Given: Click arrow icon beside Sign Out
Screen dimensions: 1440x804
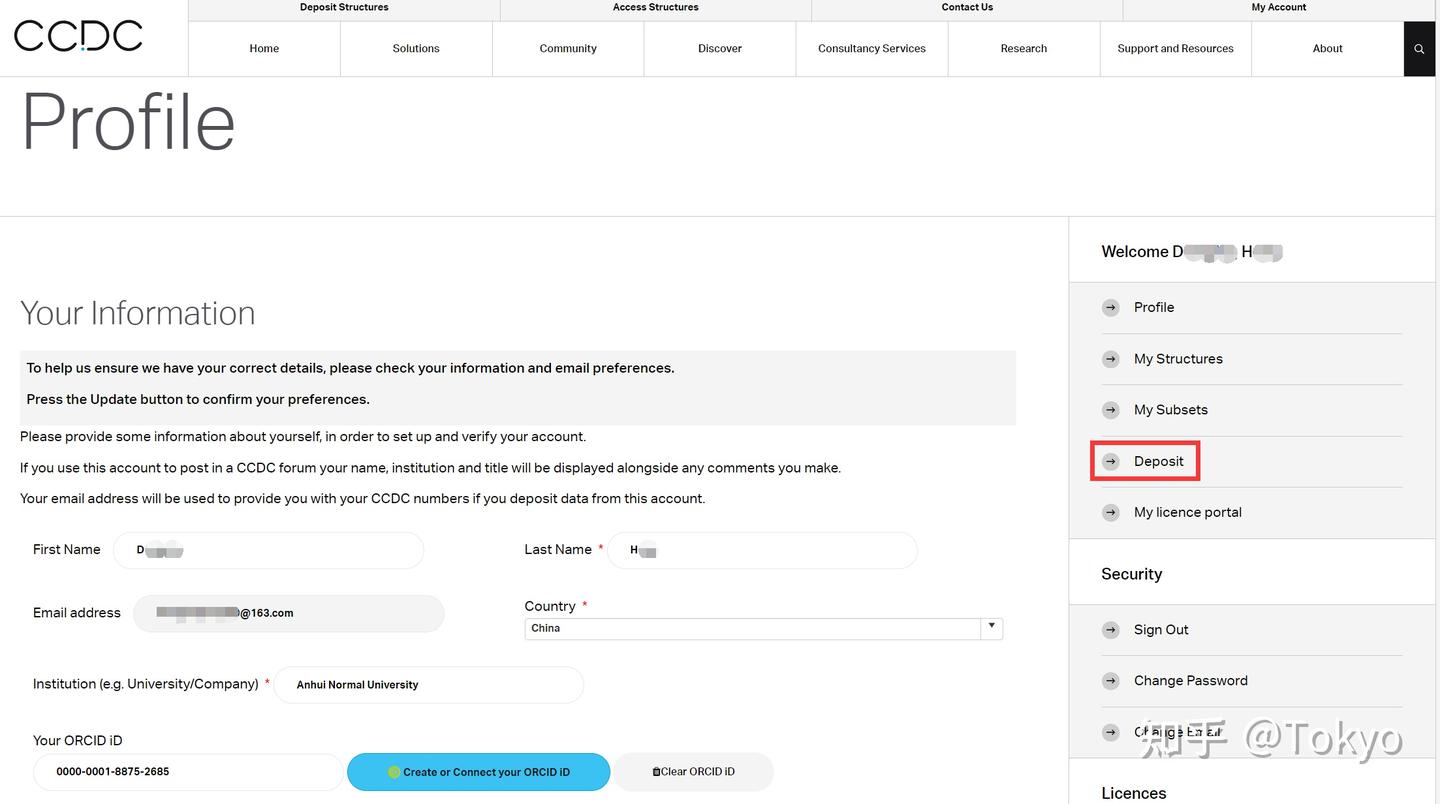Looking at the screenshot, I should [x=1111, y=630].
